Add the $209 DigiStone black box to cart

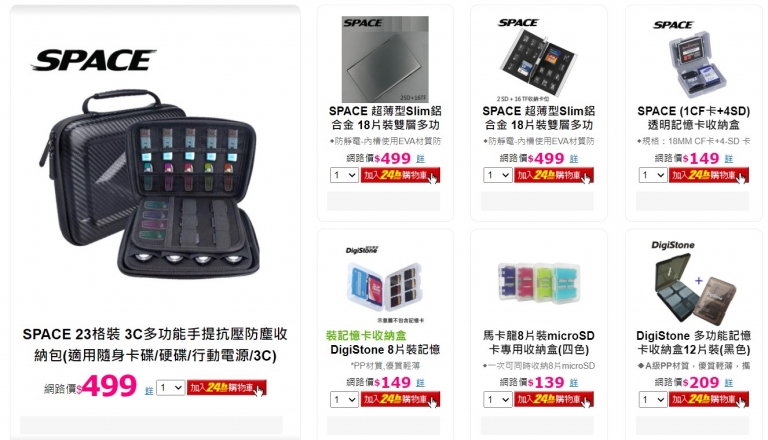click(x=708, y=399)
